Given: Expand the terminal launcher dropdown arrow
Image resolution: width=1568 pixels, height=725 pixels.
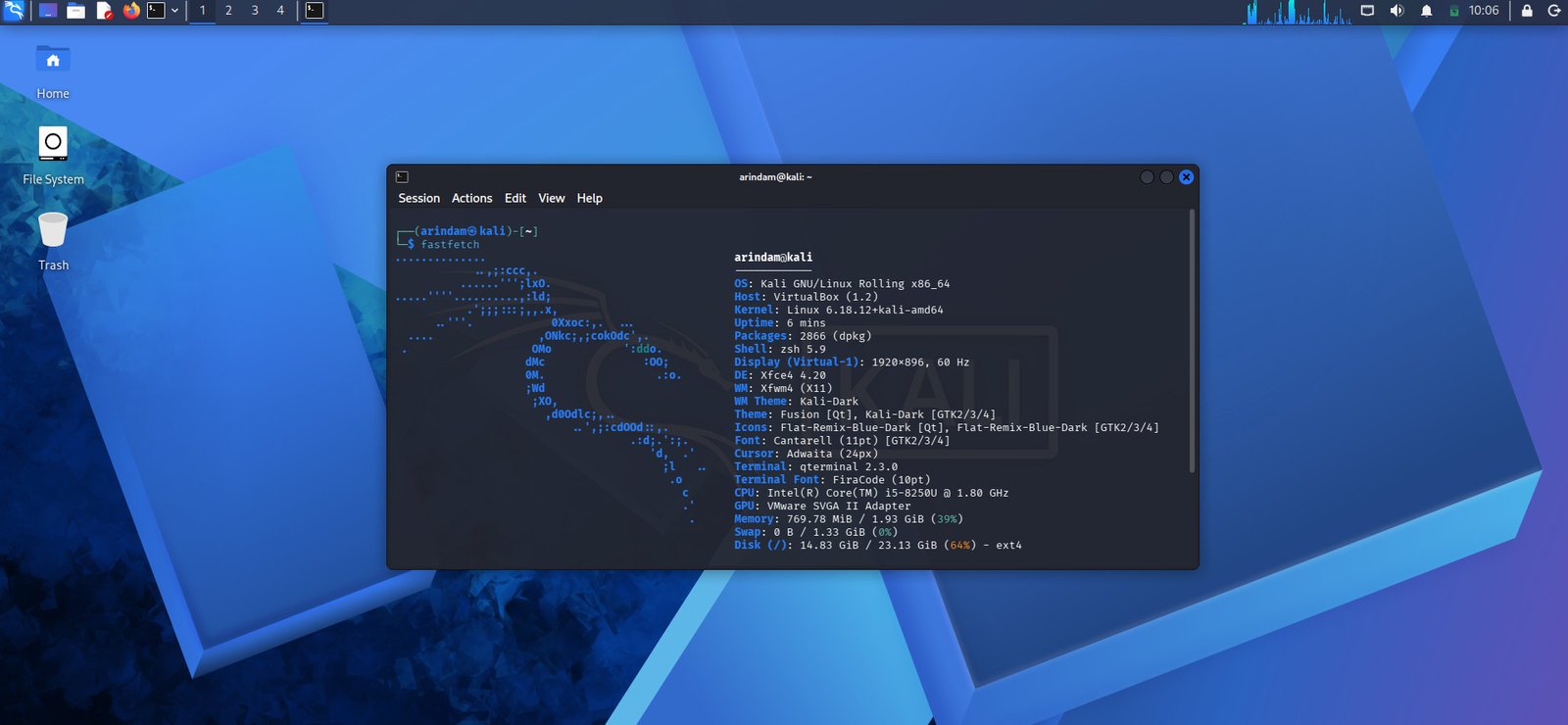Looking at the screenshot, I should 174,11.
